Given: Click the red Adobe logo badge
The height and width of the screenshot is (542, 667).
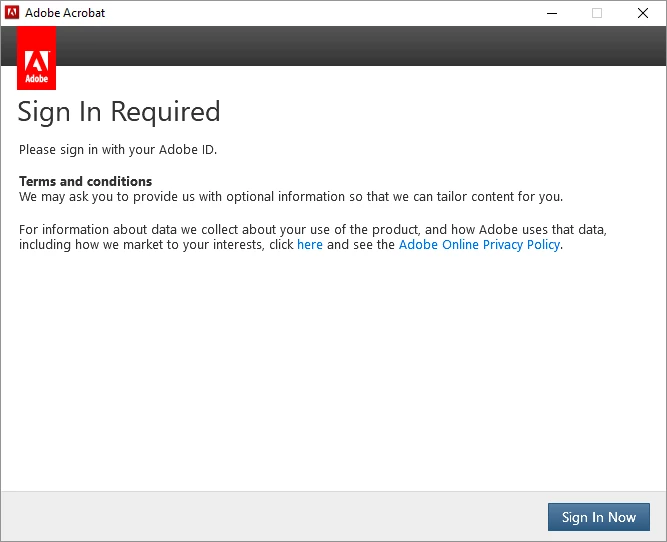Looking at the screenshot, I should coord(37,58).
